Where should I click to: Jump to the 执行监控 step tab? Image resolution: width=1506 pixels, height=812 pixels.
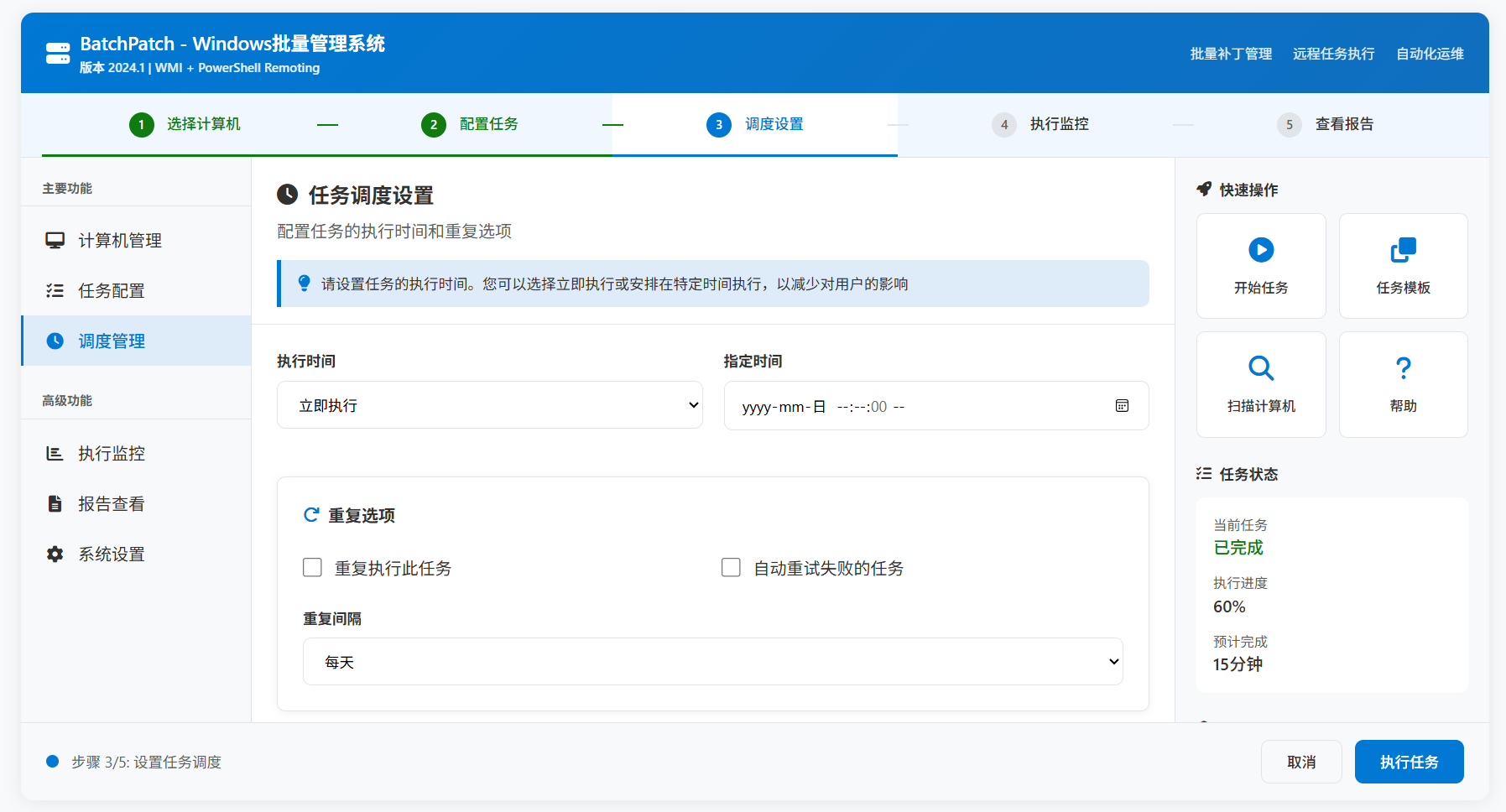point(1040,125)
